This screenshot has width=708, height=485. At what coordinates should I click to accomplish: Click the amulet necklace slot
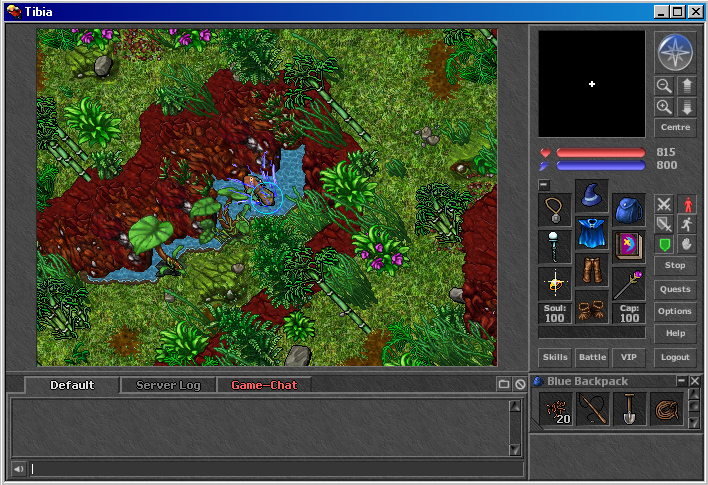(555, 210)
